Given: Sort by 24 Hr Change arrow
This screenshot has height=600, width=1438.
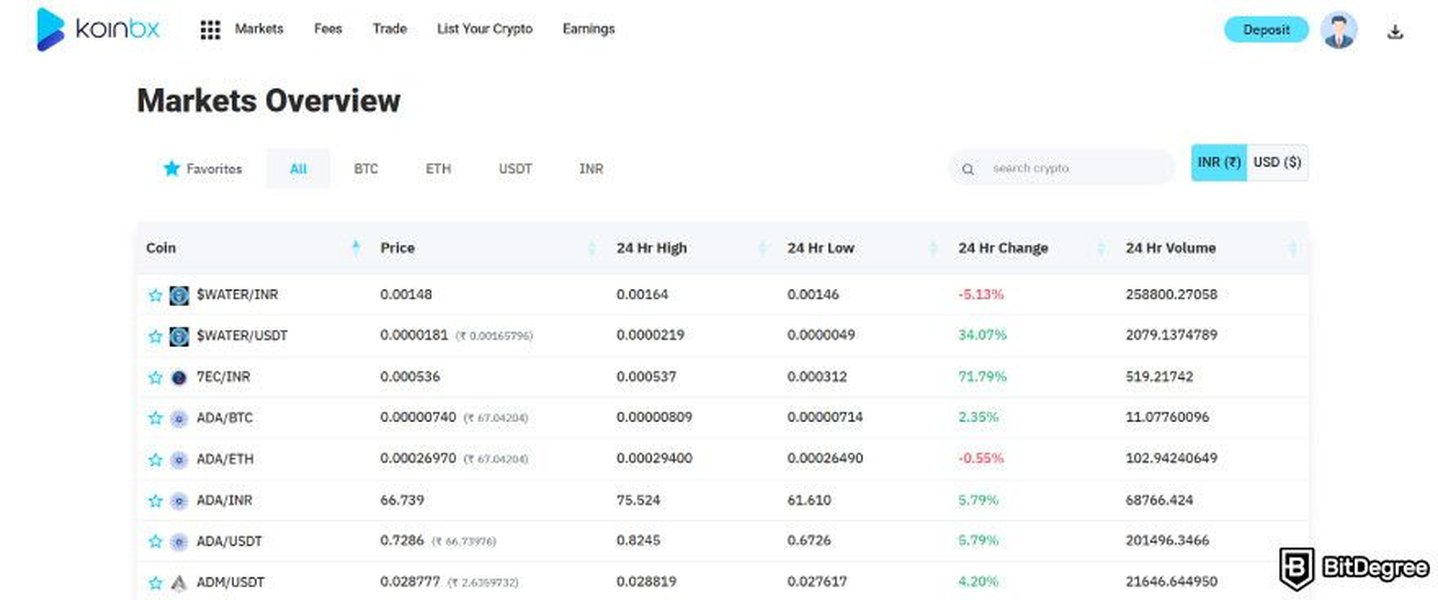Looking at the screenshot, I should (1101, 248).
